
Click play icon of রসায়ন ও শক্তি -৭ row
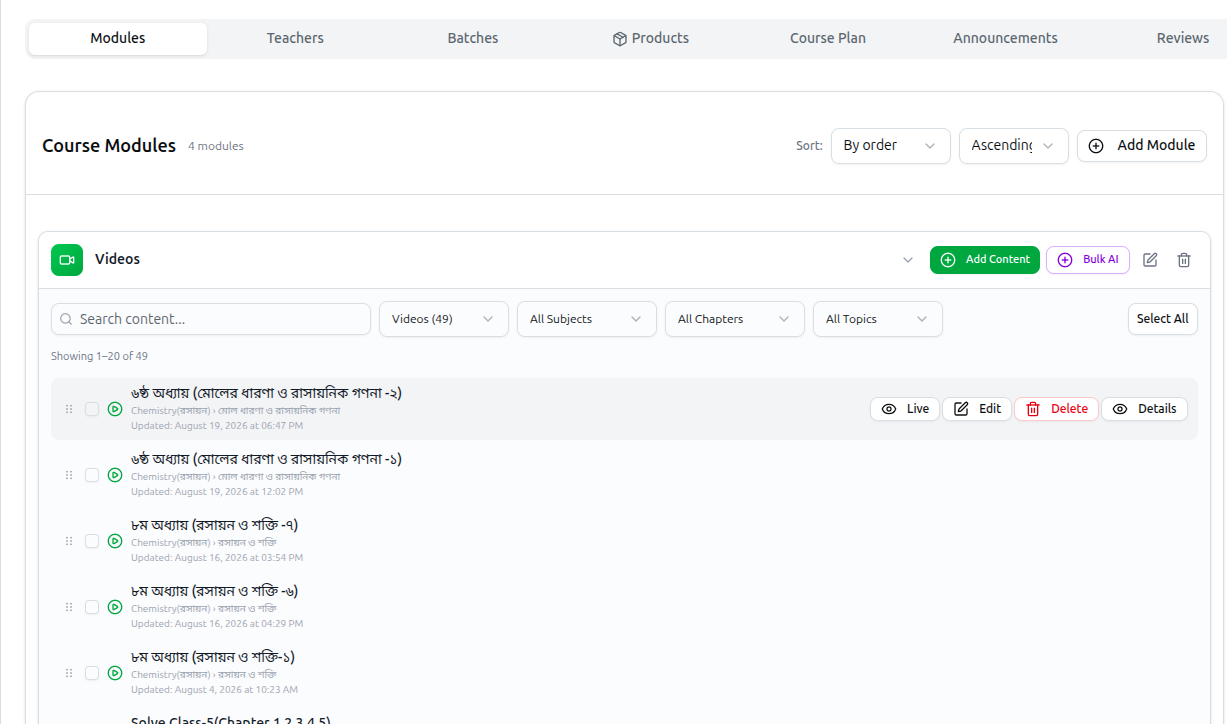tap(115, 541)
